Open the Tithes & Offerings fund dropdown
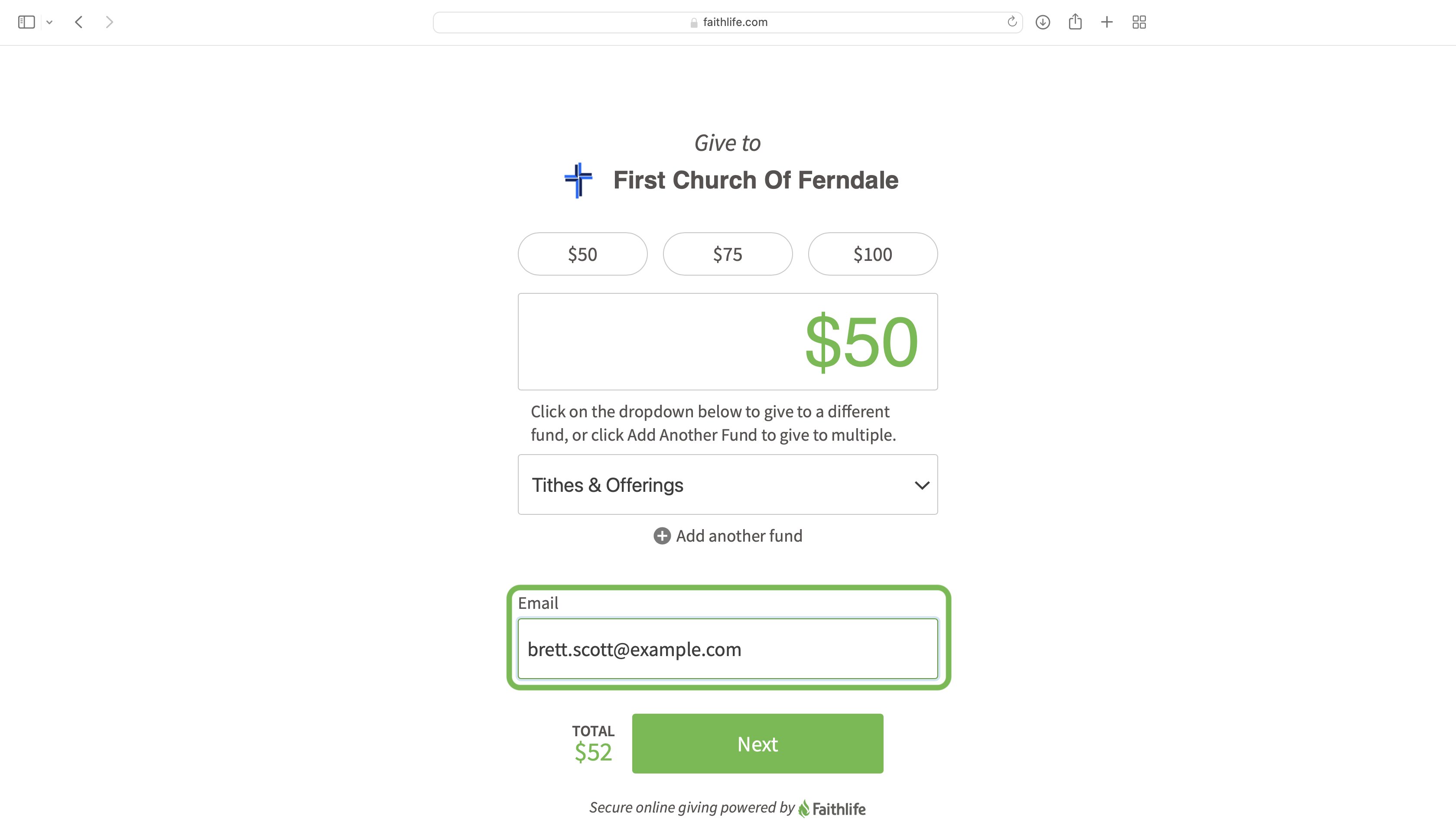 pos(728,484)
